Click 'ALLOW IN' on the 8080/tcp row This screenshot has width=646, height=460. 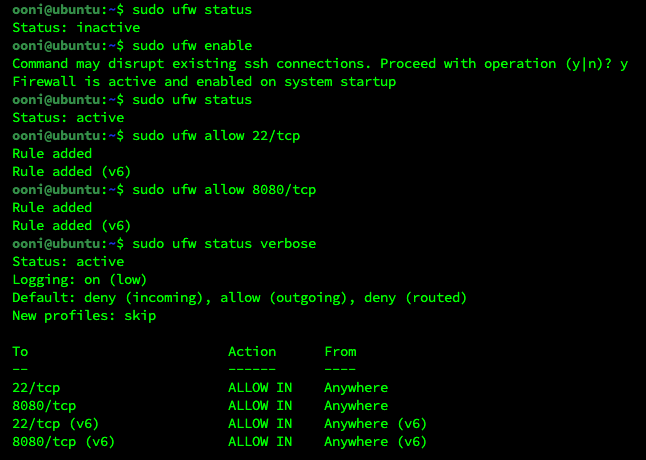[260, 406]
